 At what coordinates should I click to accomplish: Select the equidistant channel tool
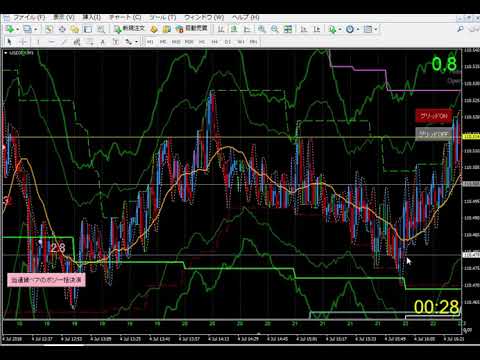pos(77,42)
